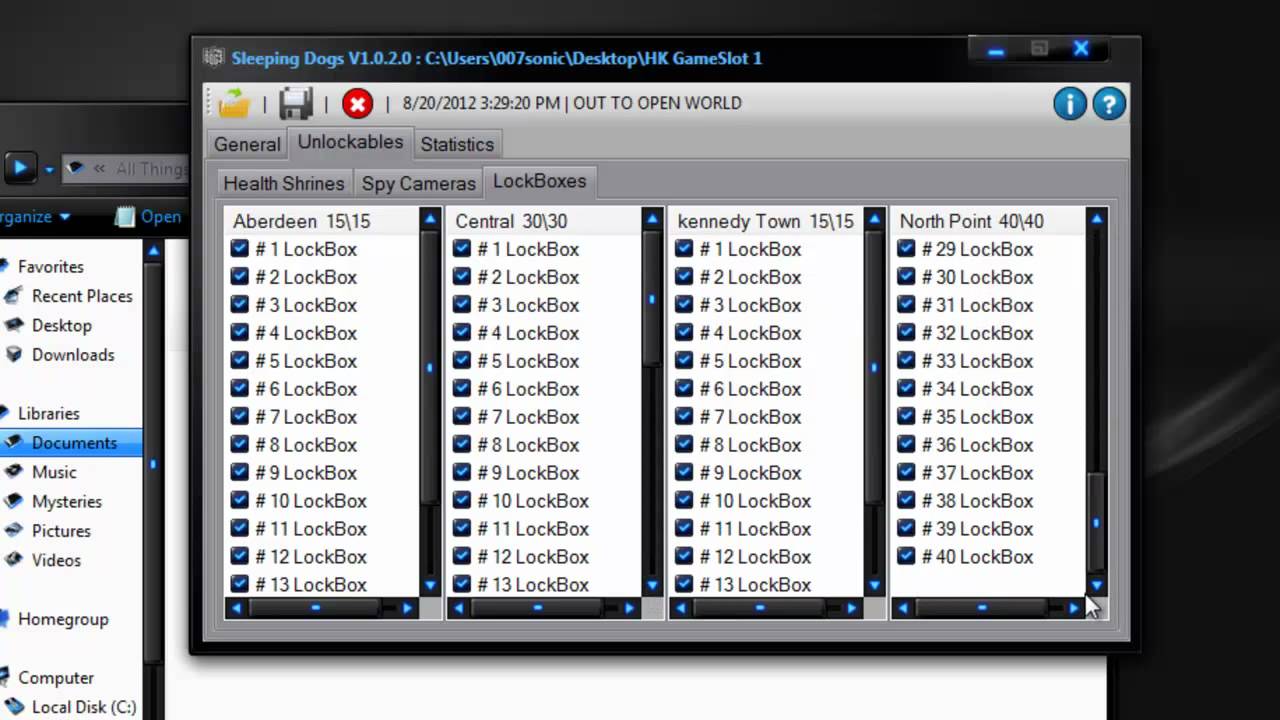The width and height of the screenshot is (1280, 720).
Task: Select the LockBoxes sub-tab
Action: click(x=540, y=181)
